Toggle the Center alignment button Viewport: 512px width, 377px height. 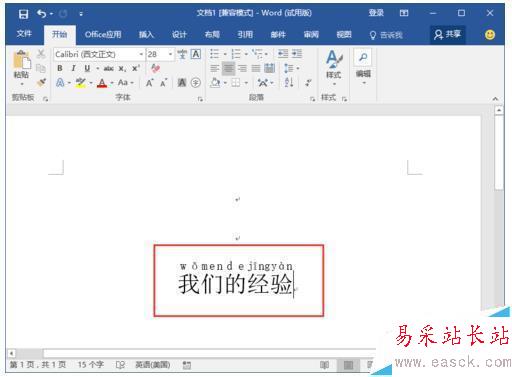(229, 68)
